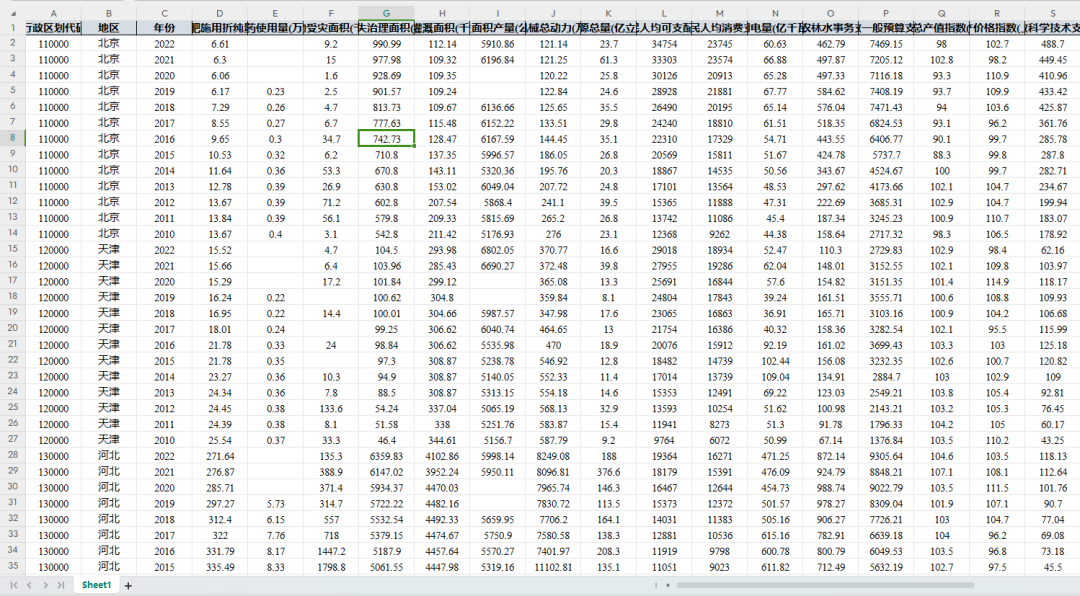Screen dimensions: 1080x596
Task: Select the active cell containing 742.73
Action: point(386,139)
